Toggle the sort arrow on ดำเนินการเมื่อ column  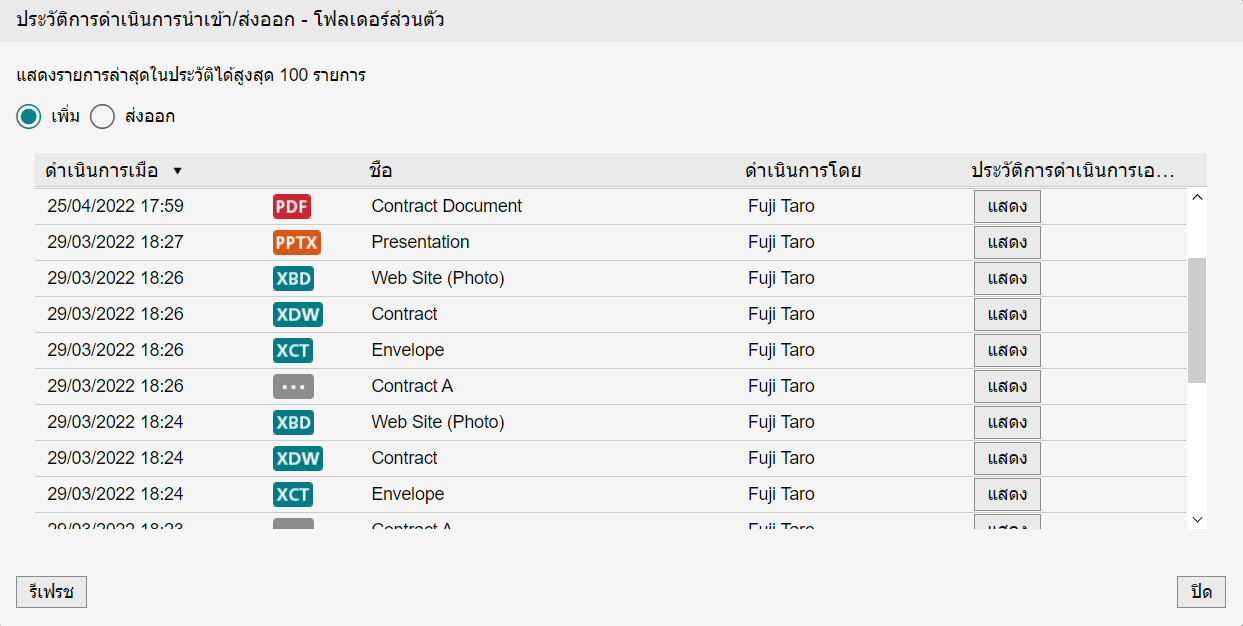178,171
